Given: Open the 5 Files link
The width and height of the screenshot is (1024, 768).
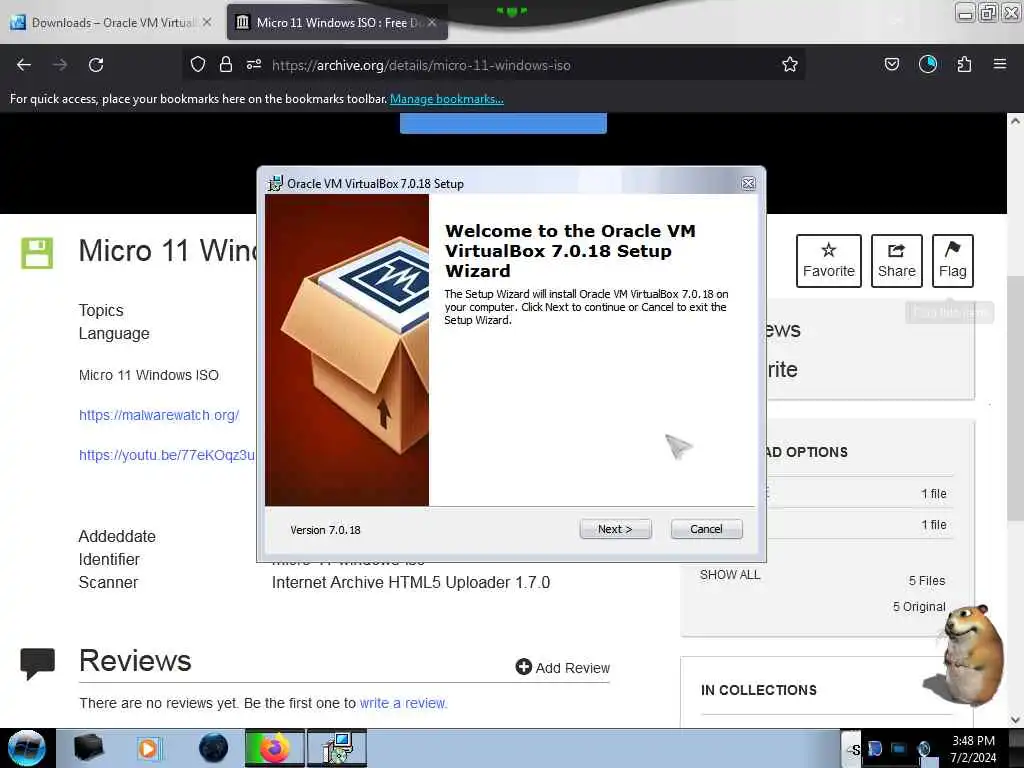Looking at the screenshot, I should click(x=927, y=581).
